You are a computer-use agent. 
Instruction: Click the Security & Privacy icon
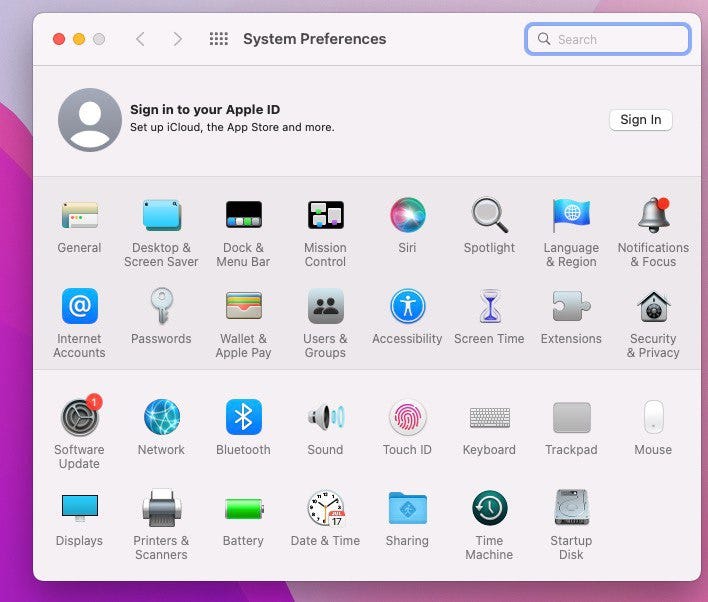coord(653,306)
